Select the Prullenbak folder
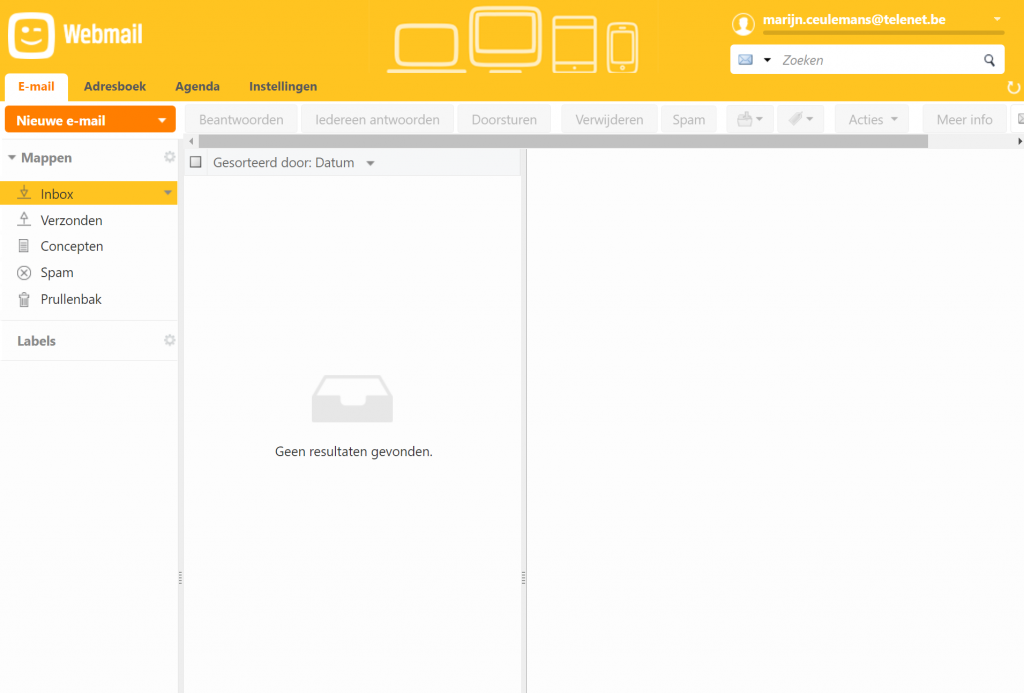The height and width of the screenshot is (693, 1024). click(89, 299)
